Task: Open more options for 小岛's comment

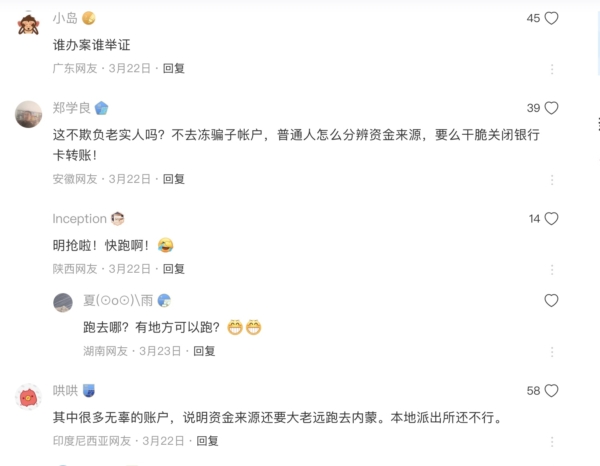Action: [552, 69]
